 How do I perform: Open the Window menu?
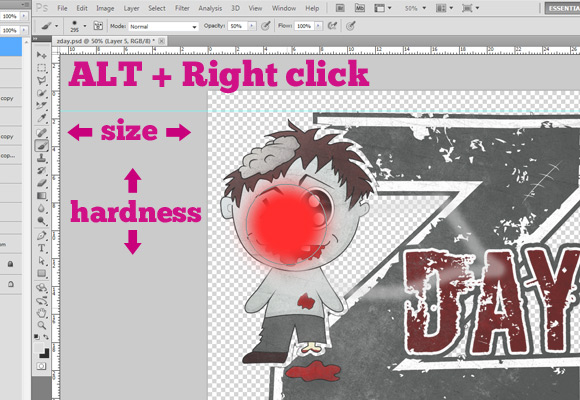coord(284,8)
